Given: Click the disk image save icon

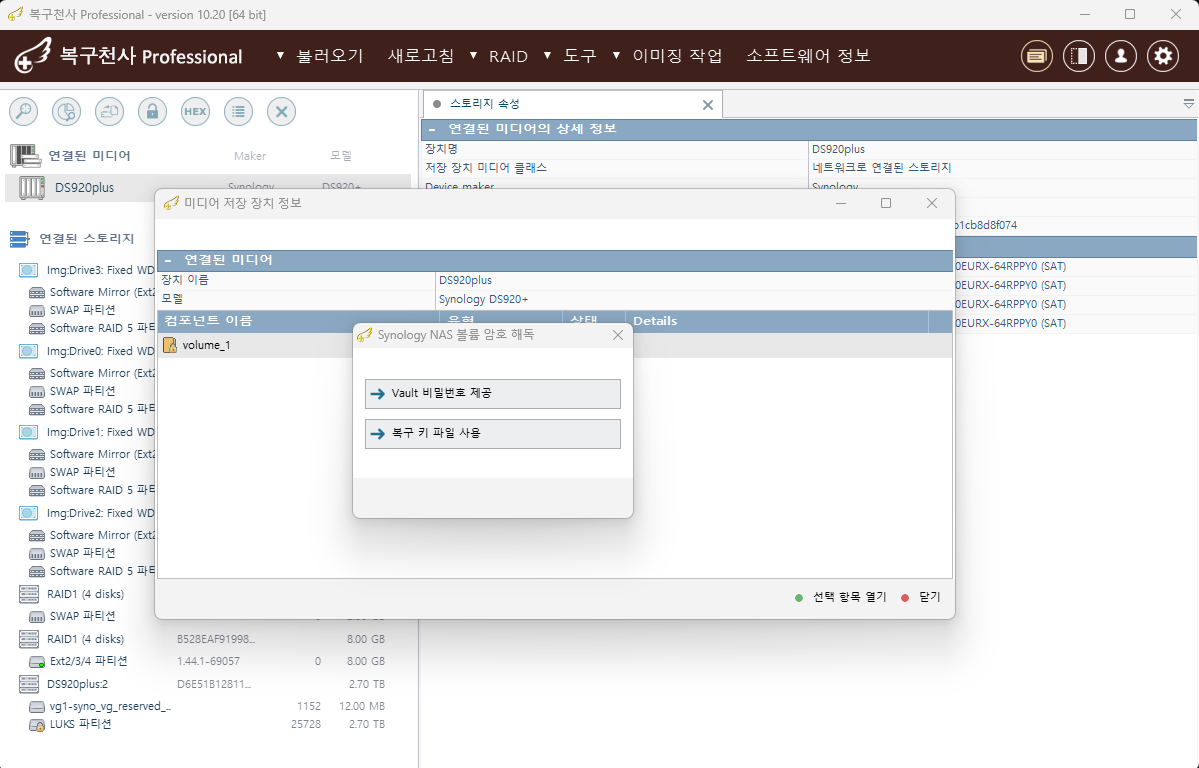Looking at the screenshot, I should point(109,112).
